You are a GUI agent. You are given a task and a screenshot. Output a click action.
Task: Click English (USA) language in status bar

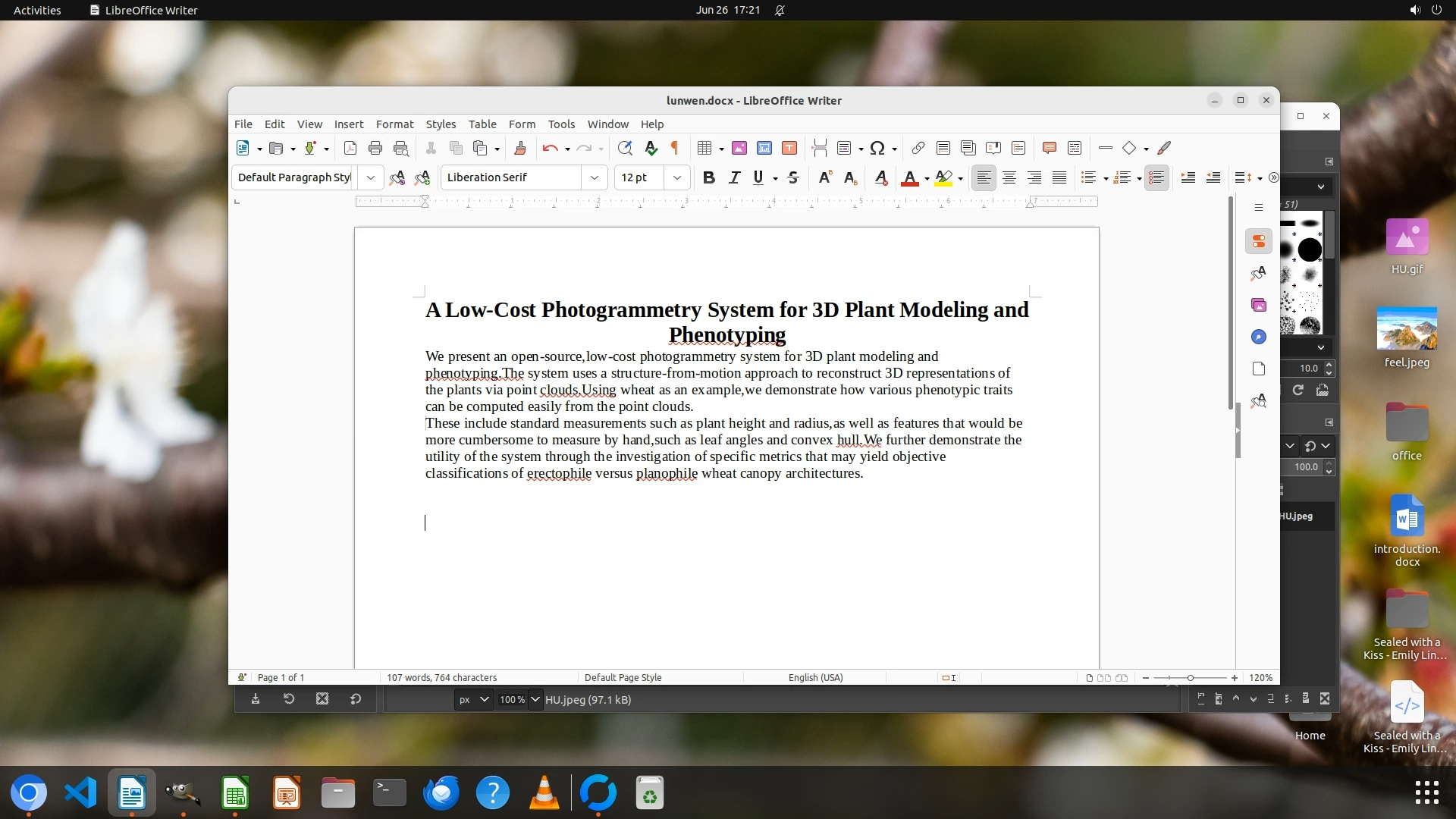815,677
